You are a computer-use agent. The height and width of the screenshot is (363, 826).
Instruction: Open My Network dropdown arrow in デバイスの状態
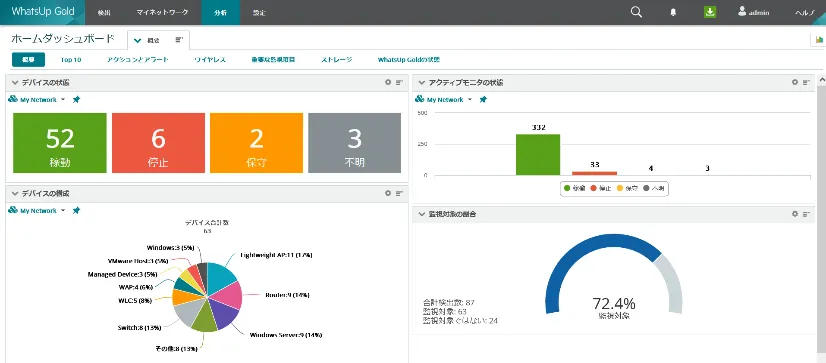tap(63, 100)
